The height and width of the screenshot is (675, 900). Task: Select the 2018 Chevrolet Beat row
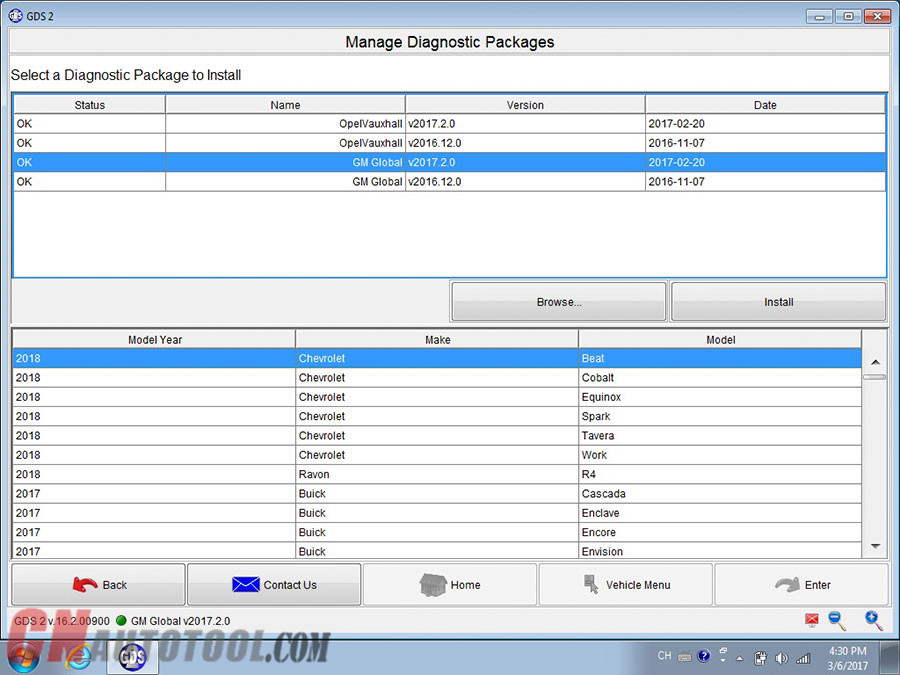pos(437,358)
